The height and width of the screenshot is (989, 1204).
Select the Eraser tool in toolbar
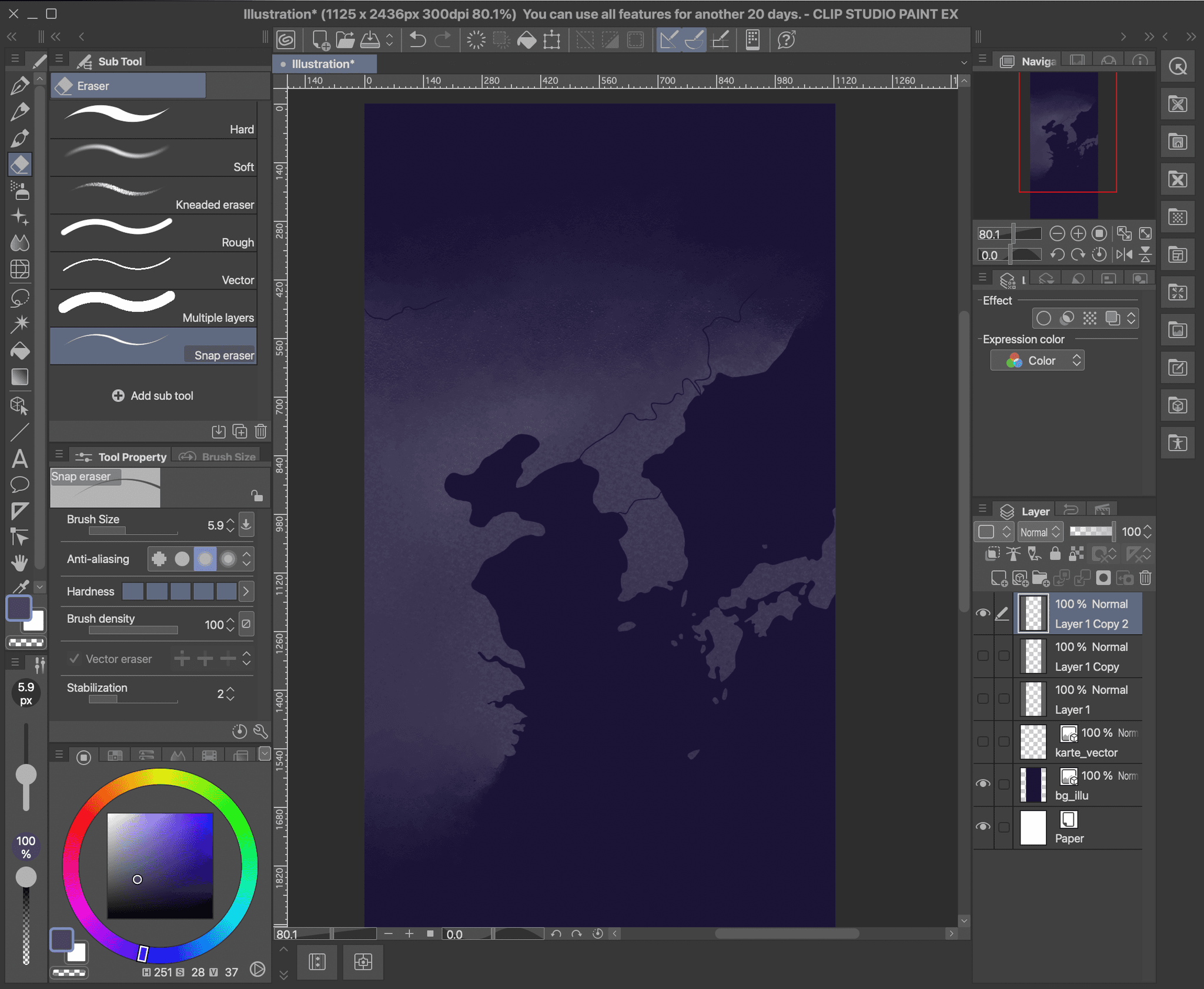pyautogui.click(x=19, y=165)
